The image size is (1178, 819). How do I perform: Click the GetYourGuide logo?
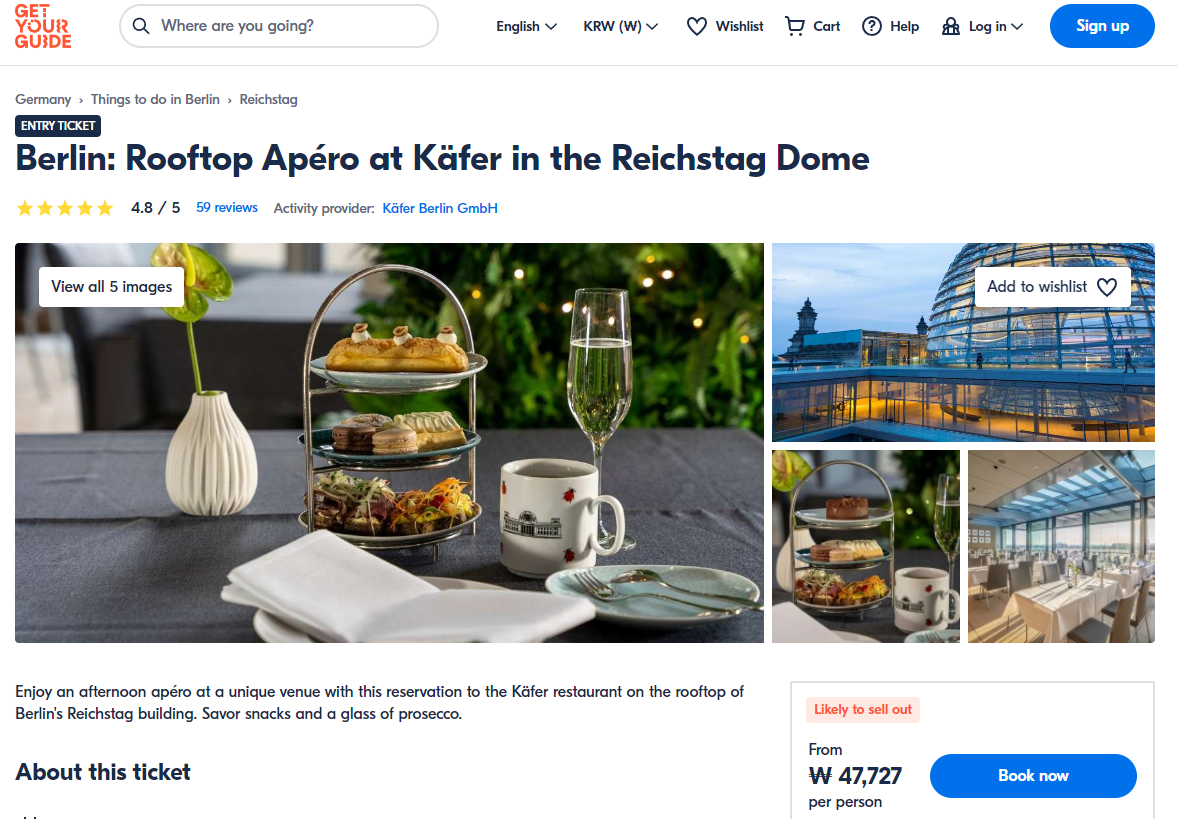(x=43, y=26)
